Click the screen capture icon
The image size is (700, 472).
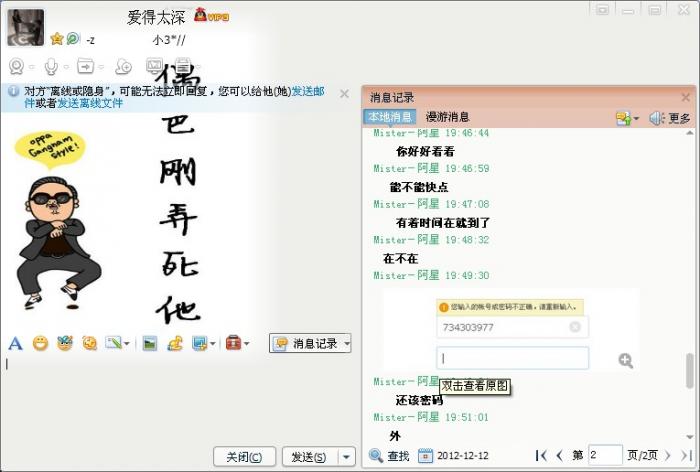click(199, 343)
